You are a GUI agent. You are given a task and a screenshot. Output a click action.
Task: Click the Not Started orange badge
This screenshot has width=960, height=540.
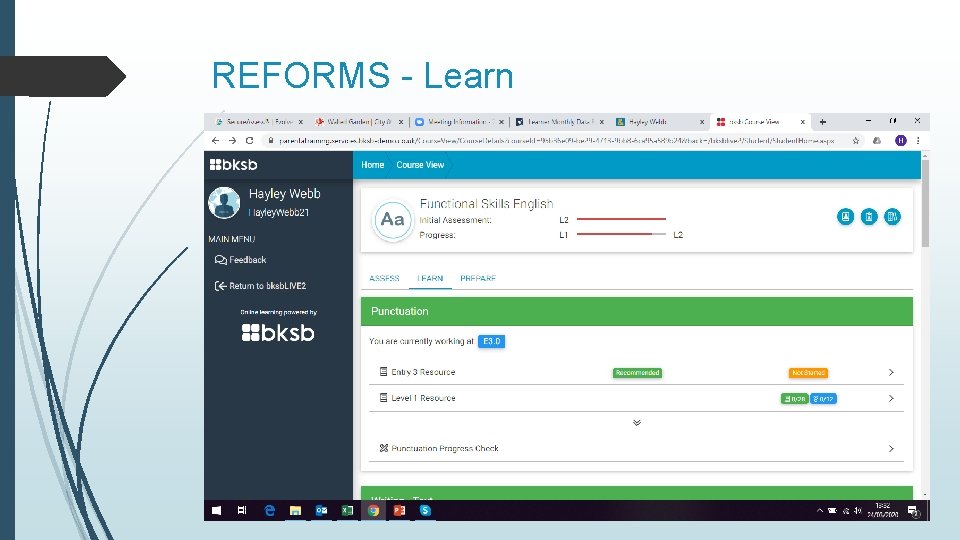(808, 373)
